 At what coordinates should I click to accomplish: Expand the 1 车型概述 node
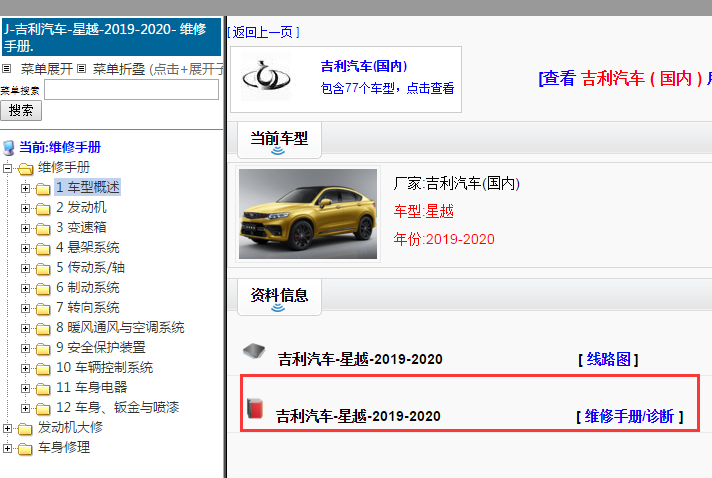25,188
